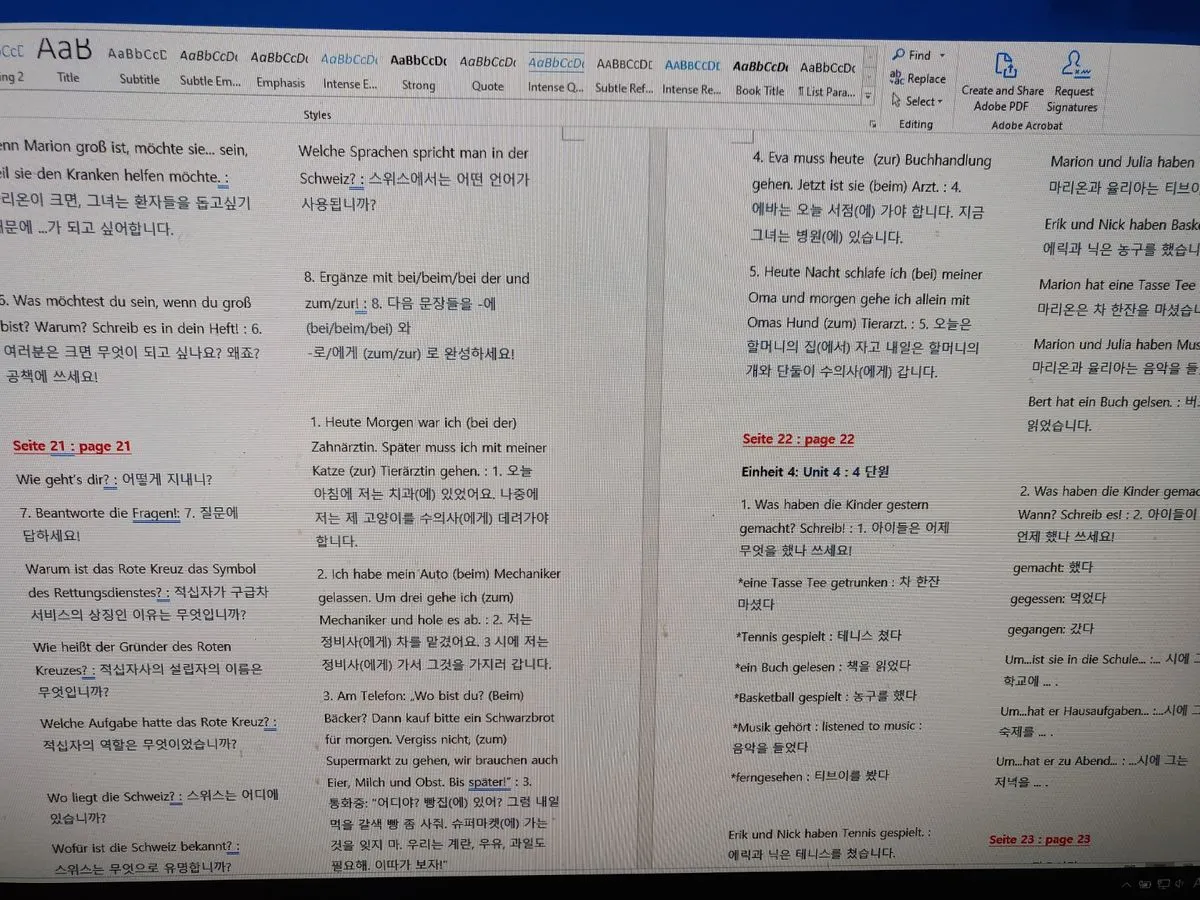This screenshot has height=900, width=1200.
Task: Open the Find dropdown arrow
Action: pyautogui.click(x=942, y=56)
